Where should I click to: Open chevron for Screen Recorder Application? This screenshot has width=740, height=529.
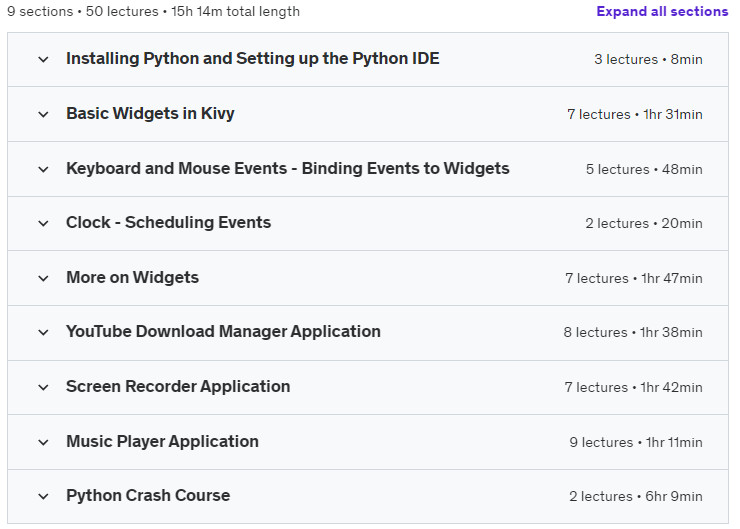(43, 387)
